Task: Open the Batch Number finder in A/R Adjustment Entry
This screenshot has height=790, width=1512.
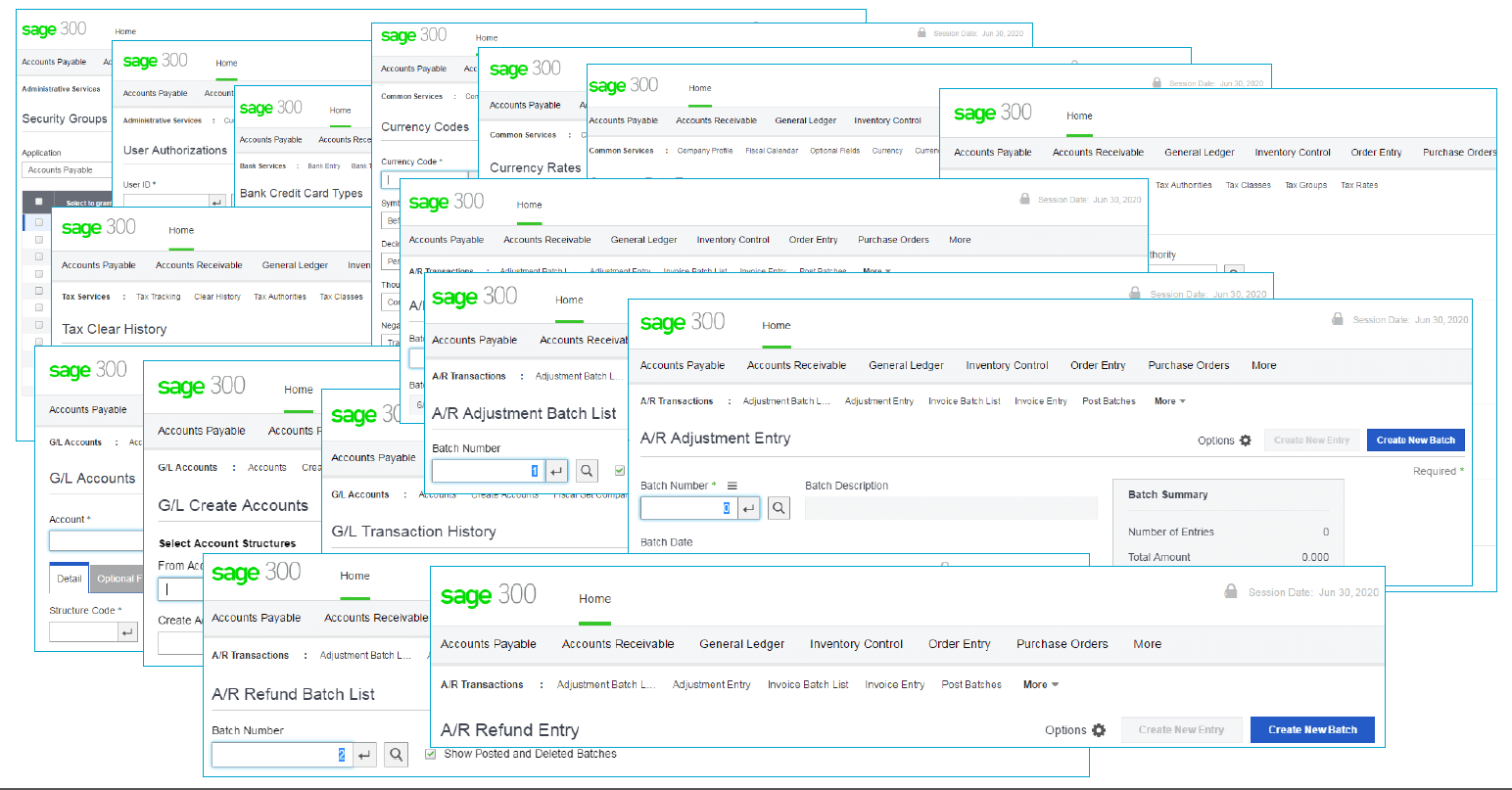Action: (778, 508)
